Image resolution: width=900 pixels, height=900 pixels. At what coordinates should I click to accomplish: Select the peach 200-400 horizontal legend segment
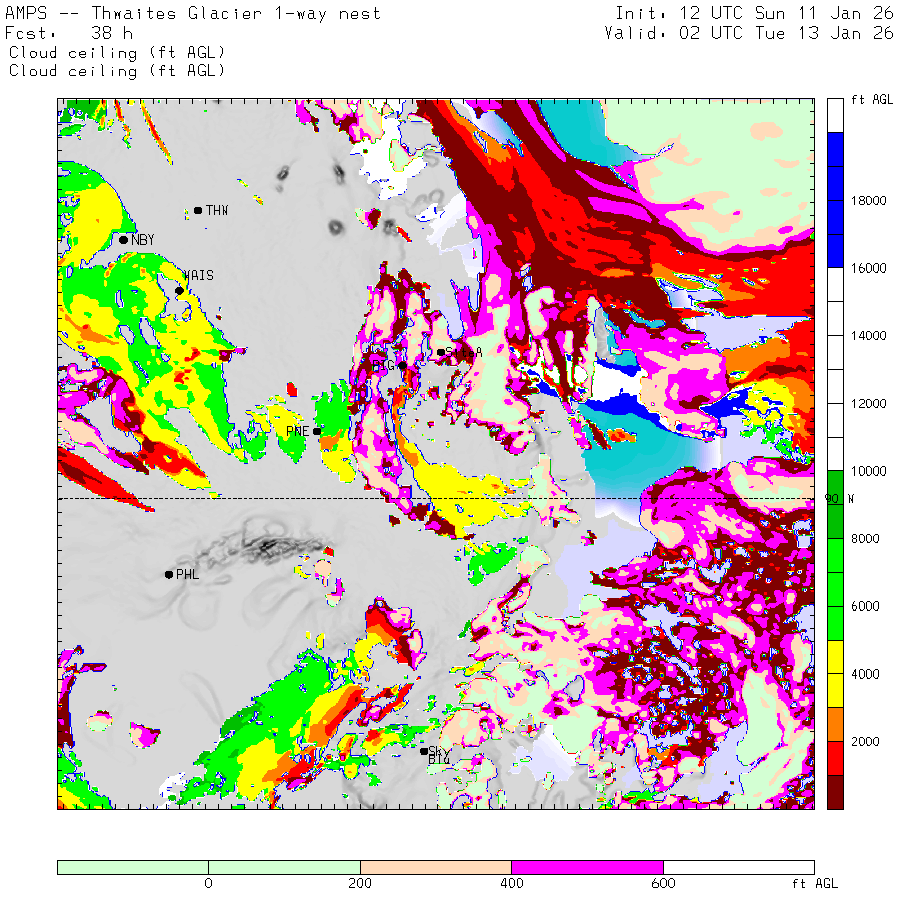pos(436,867)
